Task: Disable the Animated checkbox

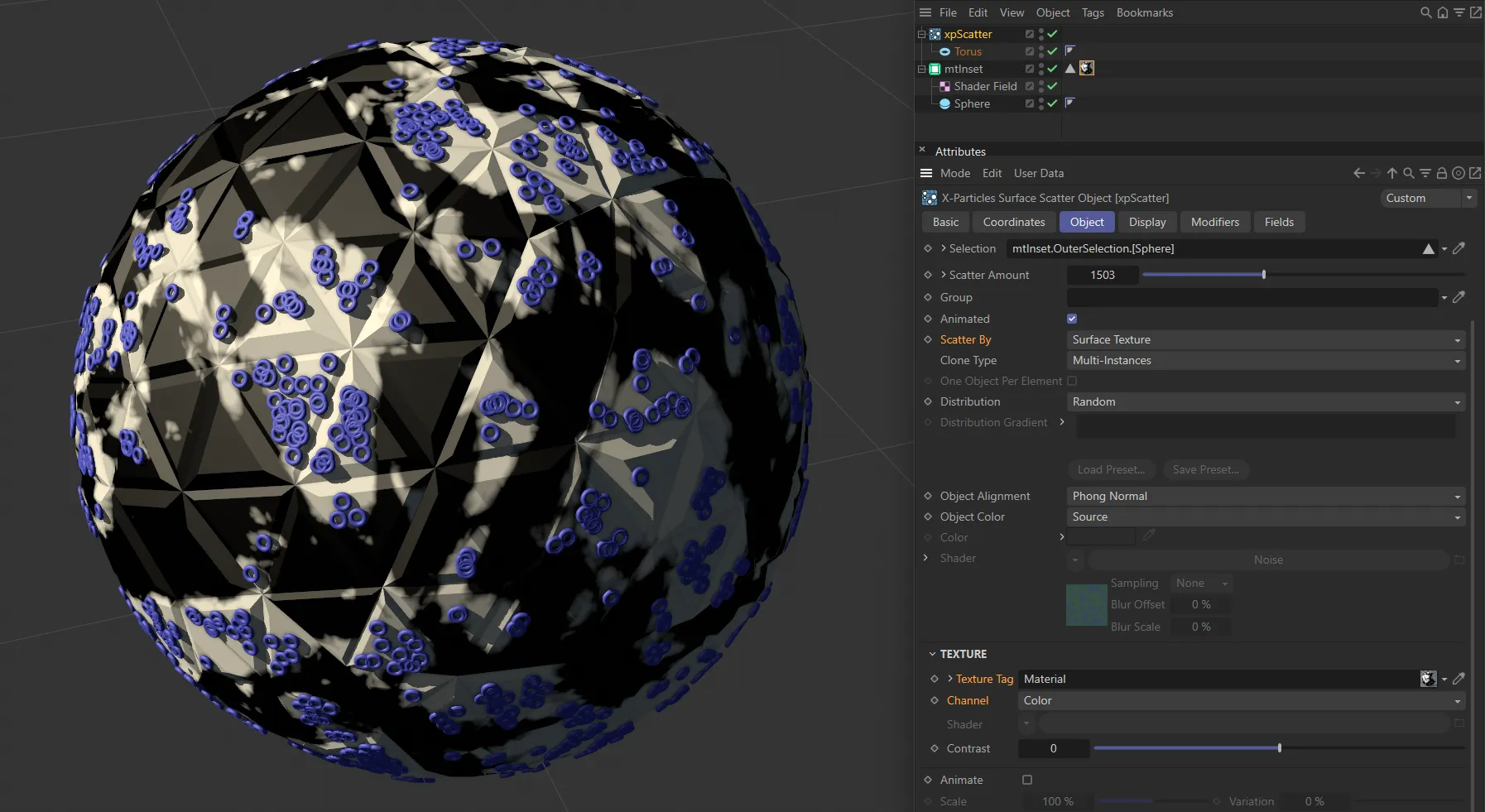Action: tap(1071, 319)
